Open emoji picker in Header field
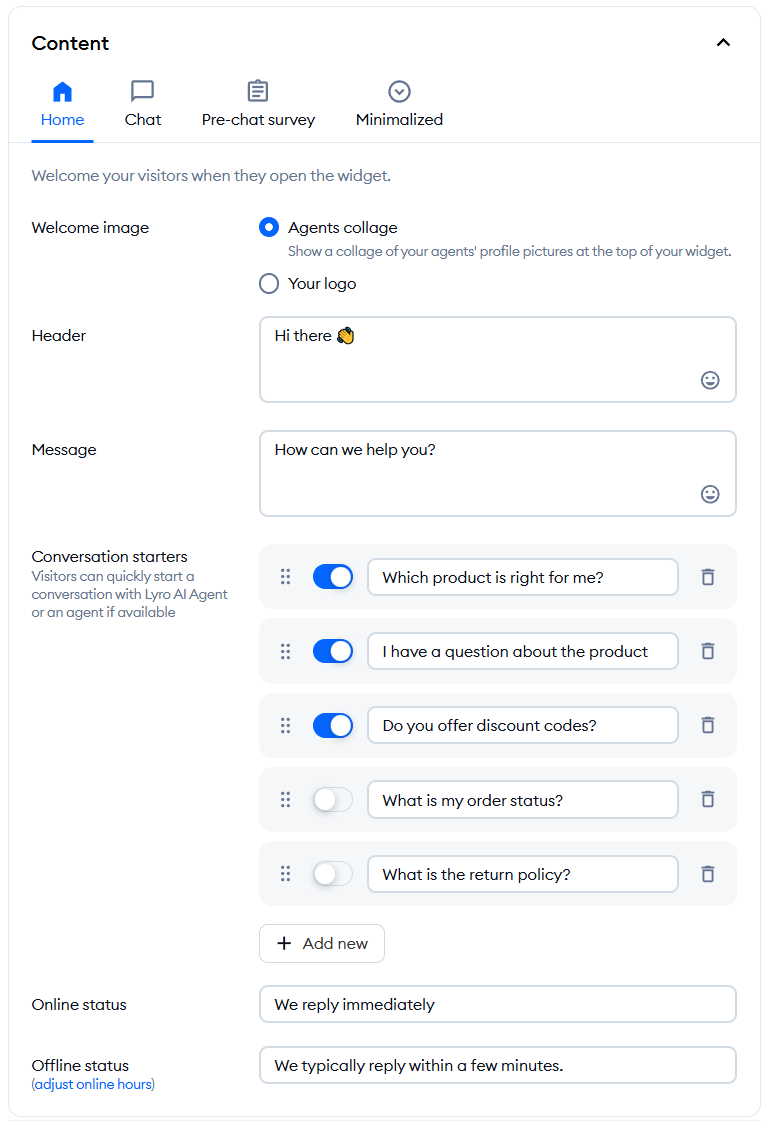Viewport: 768px width, 1121px height. [x=709, y=380]
